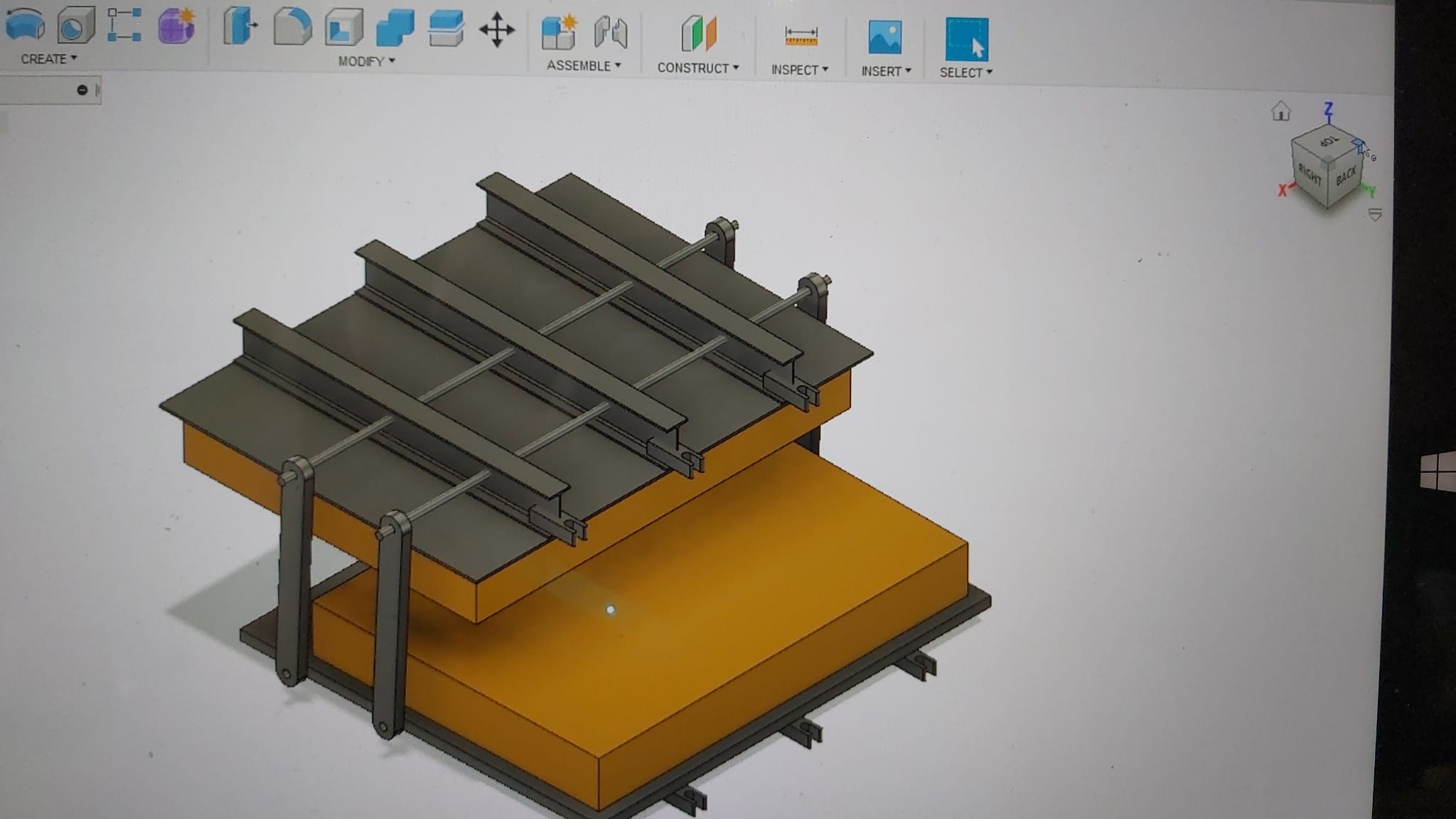Open the MODIFY dropdown menu
Image resolution: width=1456 pixels, height=819 pixels.
click(x=366, y=62)
